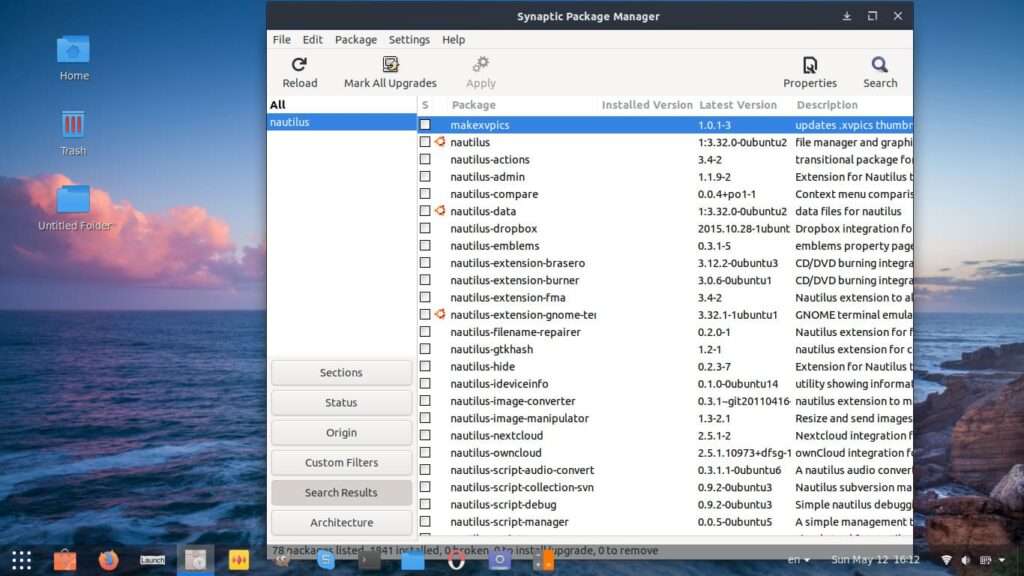This screenshot has height=576, width=1024.
Task: Tick the nautilus-admin status checkbox
Action: tap(425, 176)
